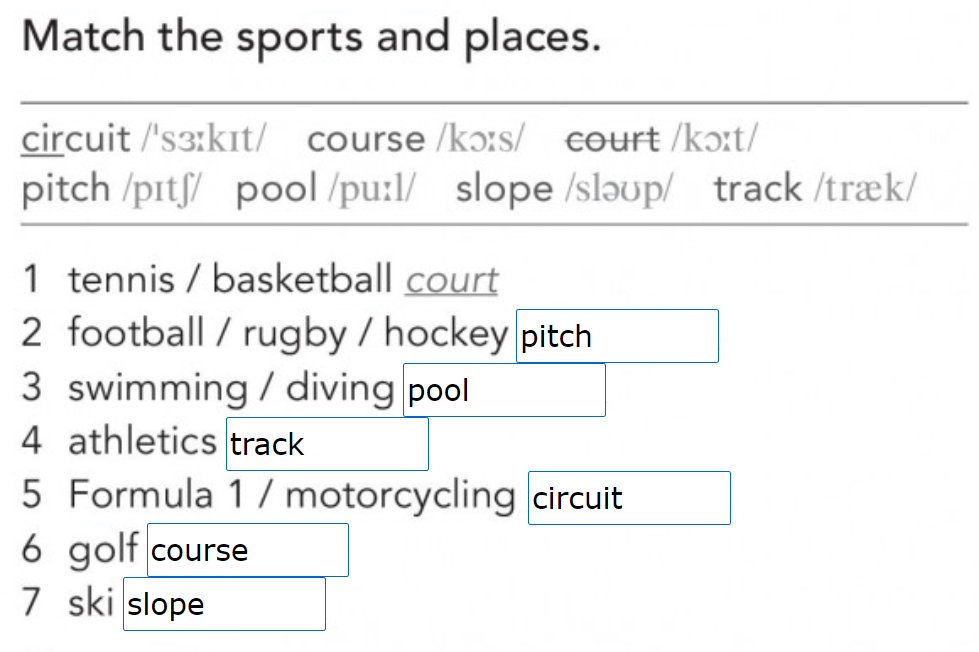
Task: Click the "Formula 1 / motorcycling" prompt text
Action: (292, 495)
